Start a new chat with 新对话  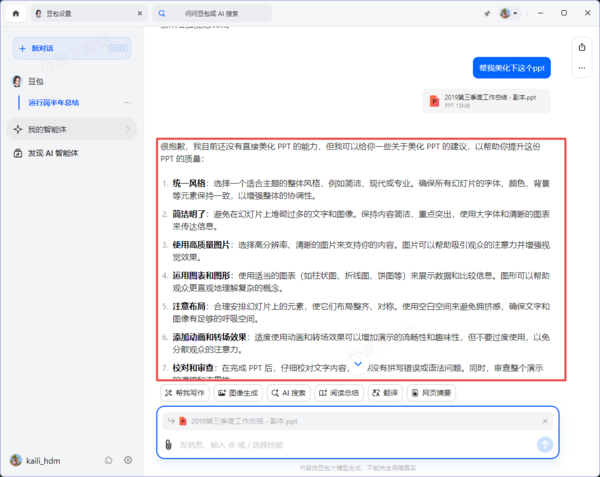(x=72, y=48)
